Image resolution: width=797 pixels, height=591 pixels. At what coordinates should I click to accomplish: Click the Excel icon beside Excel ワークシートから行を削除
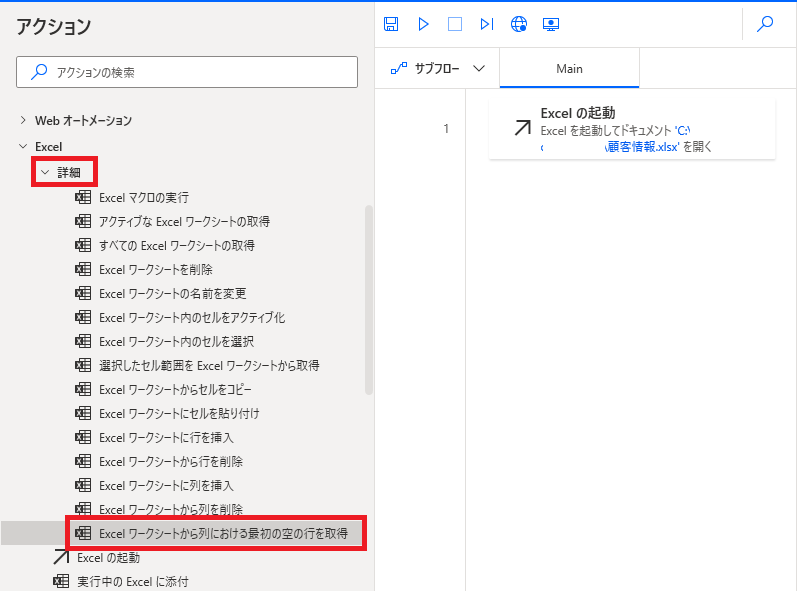coord(83,461)
